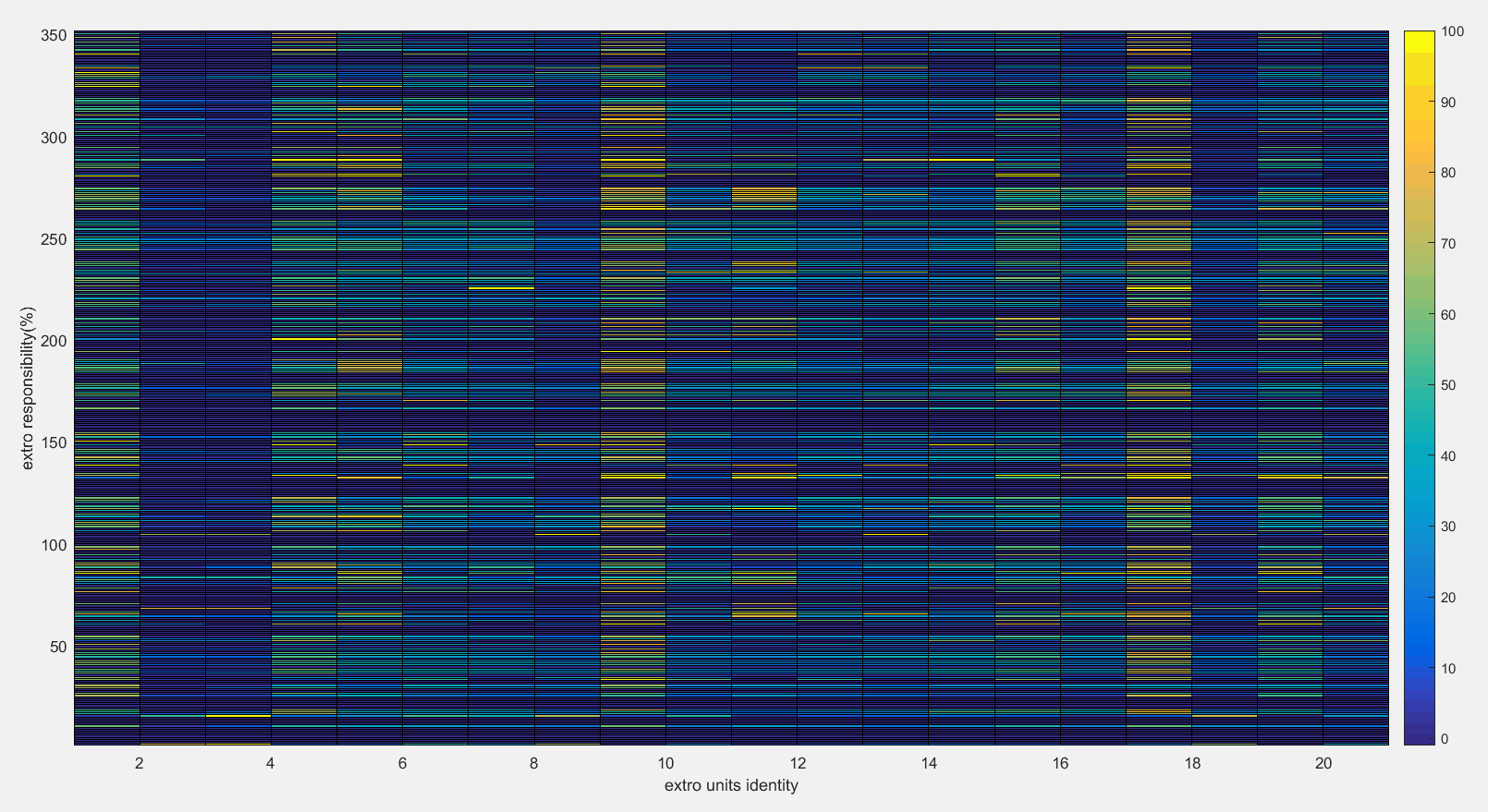Pick y-axis tick label 300
Image resolution: width=1488 pixels, height=812 pixels.
[55, 138]
